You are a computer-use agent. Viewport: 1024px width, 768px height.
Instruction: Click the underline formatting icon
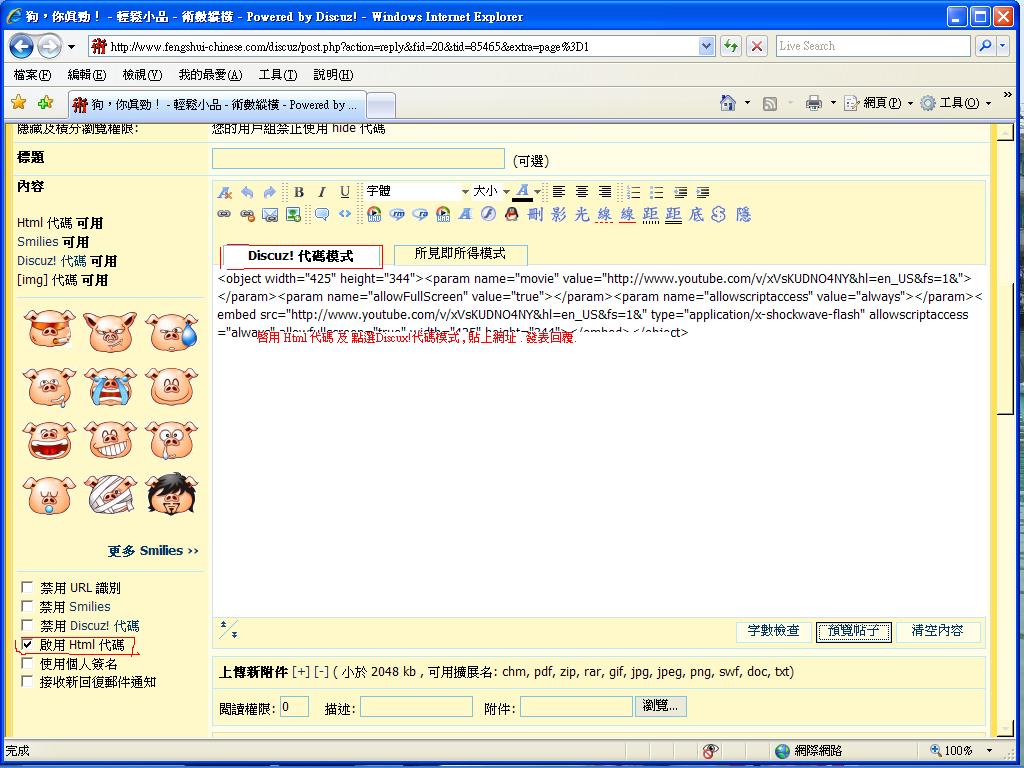click(x=345, y=192)
